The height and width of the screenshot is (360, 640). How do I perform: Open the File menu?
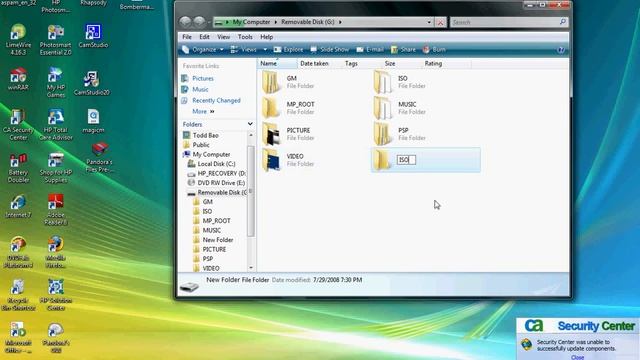pyautogui.click(x=187, y=37)
